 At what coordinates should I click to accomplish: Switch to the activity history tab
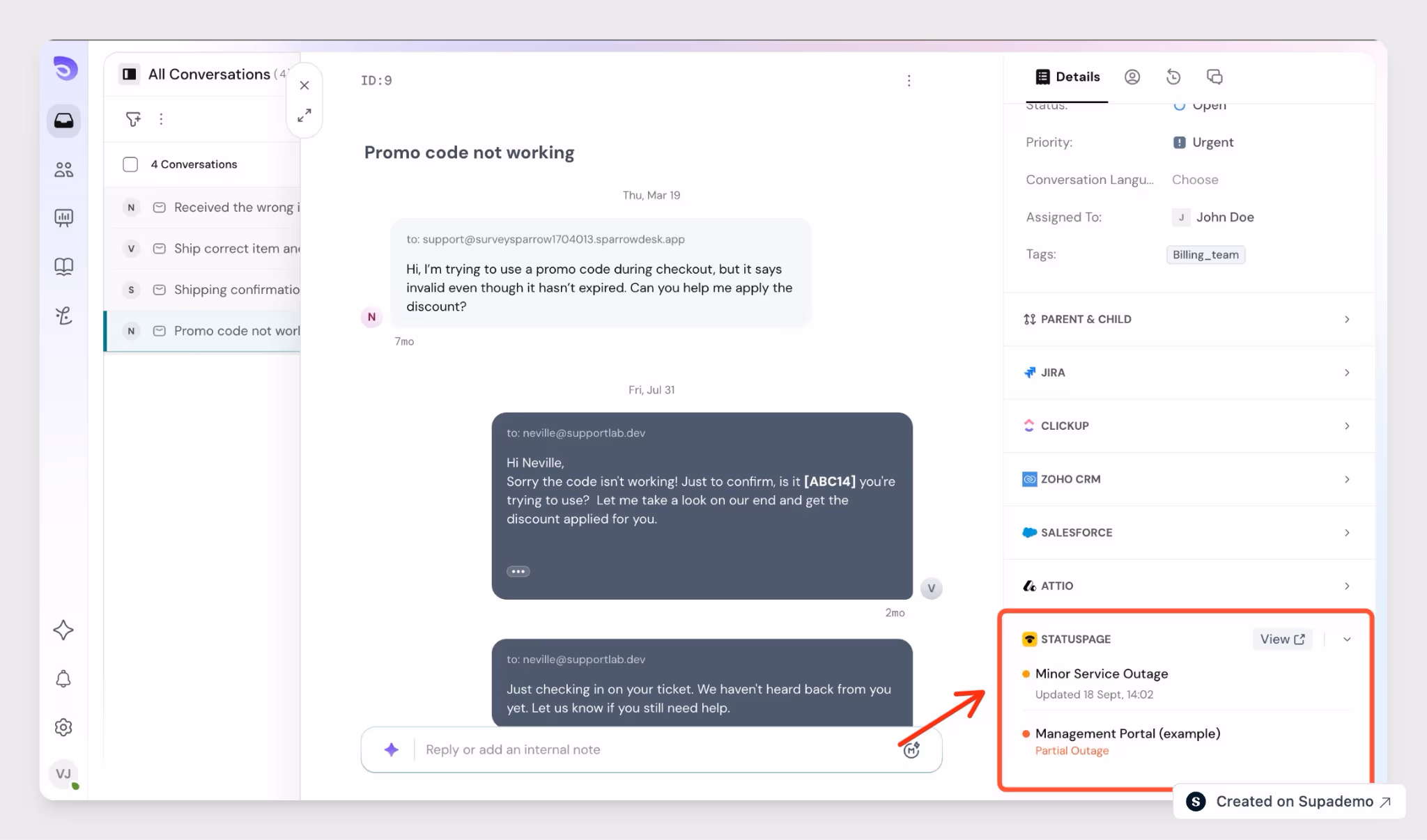[1173, 77]
